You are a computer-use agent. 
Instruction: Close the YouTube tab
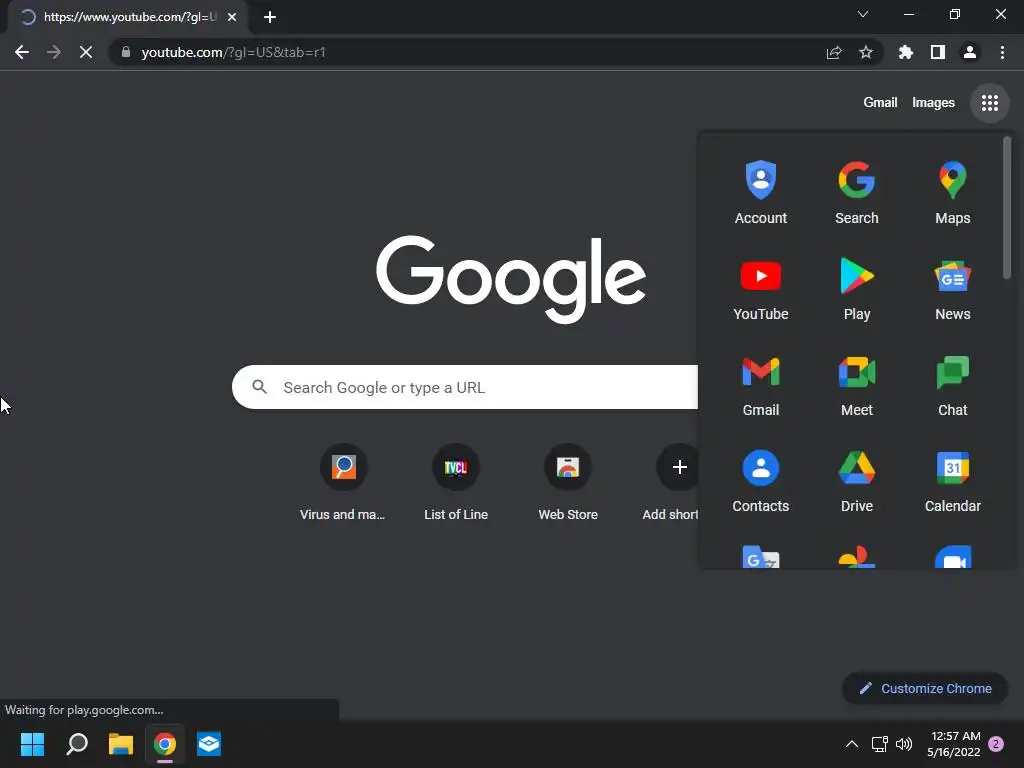click(x=232, y=17)
